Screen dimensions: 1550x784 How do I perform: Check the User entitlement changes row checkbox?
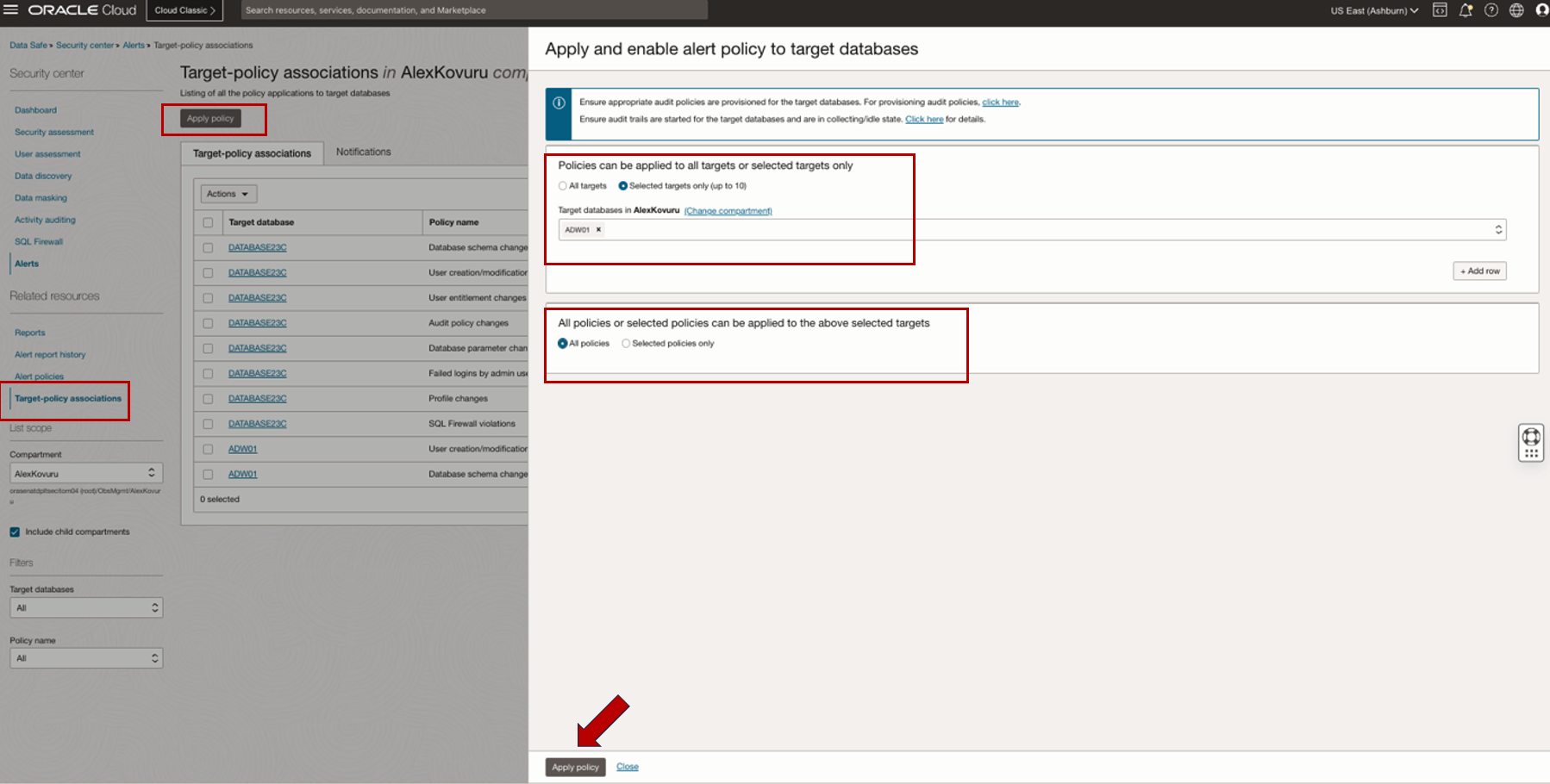(208, 298)
